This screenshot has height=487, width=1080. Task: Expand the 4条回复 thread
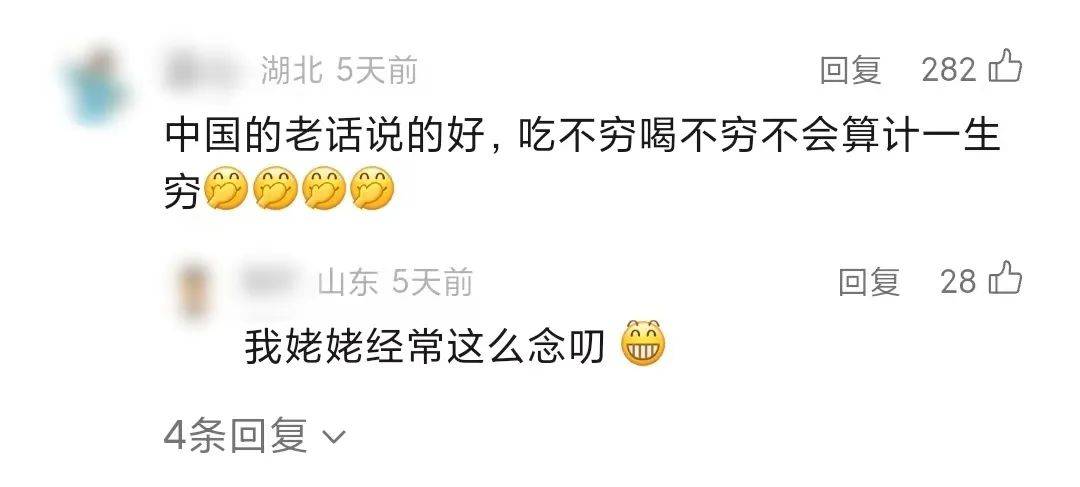point(255,436)
